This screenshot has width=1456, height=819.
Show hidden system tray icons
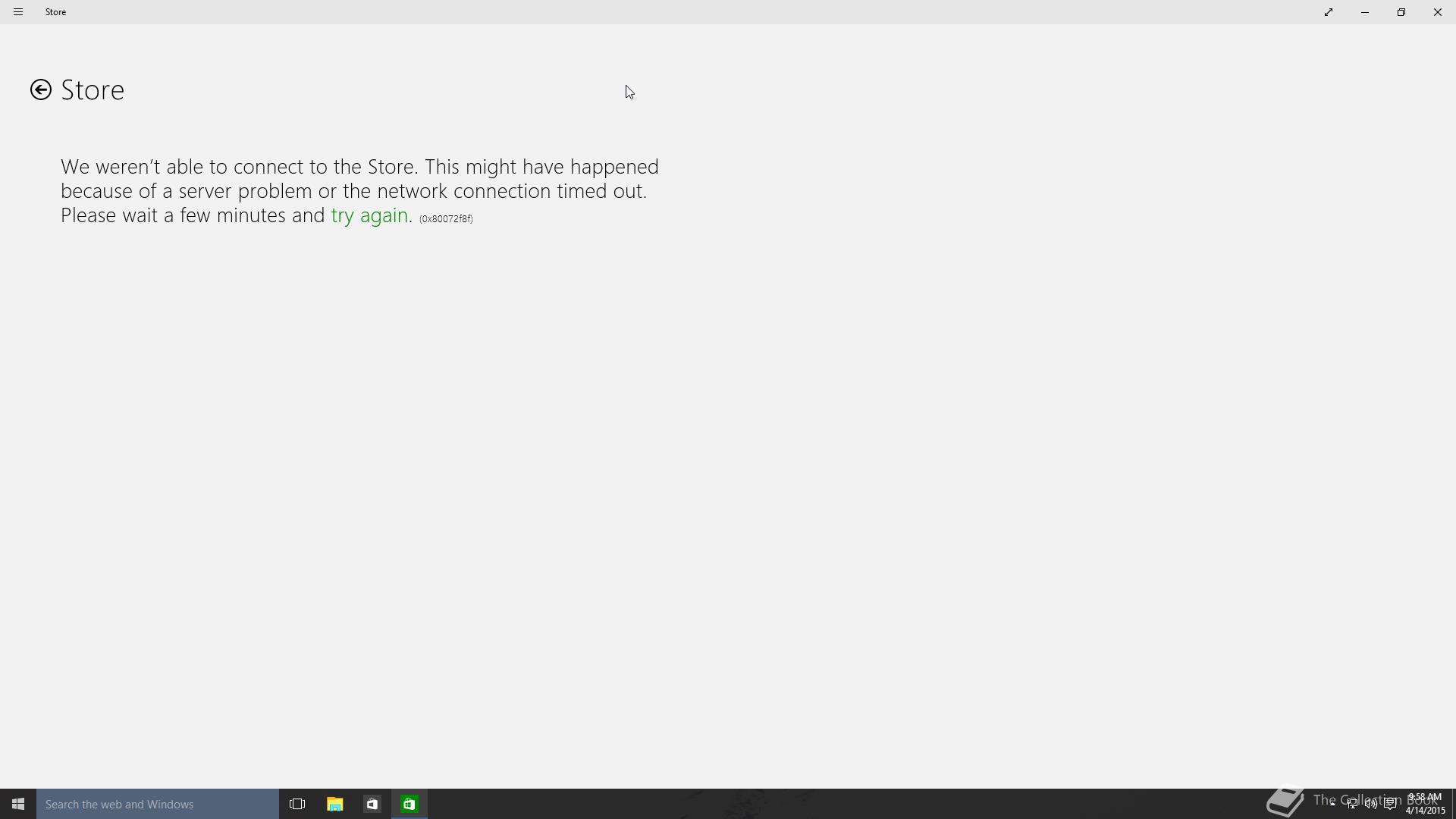(1332, 803)
